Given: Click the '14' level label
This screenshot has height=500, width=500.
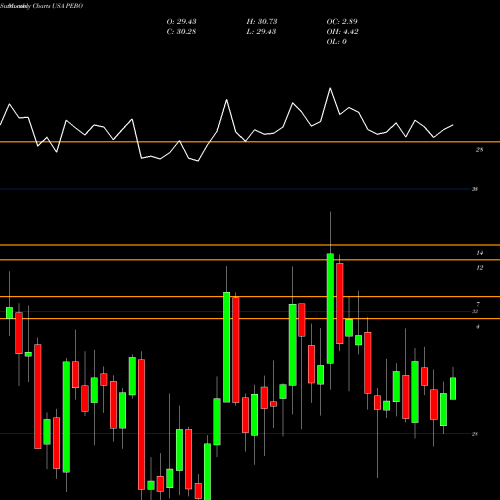Looking at the screenshot, I should point(479,253).
